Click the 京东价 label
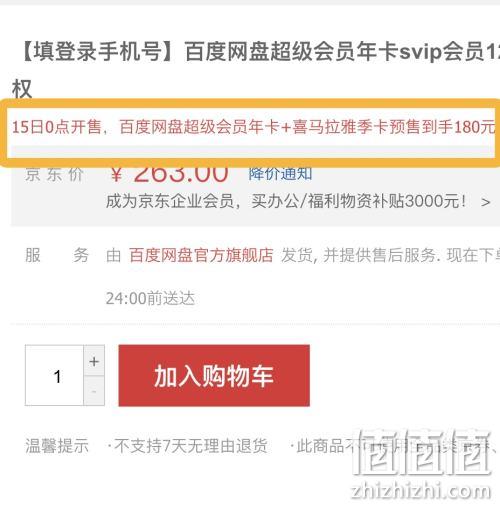The image size is (500, 508). click(54, 174)
